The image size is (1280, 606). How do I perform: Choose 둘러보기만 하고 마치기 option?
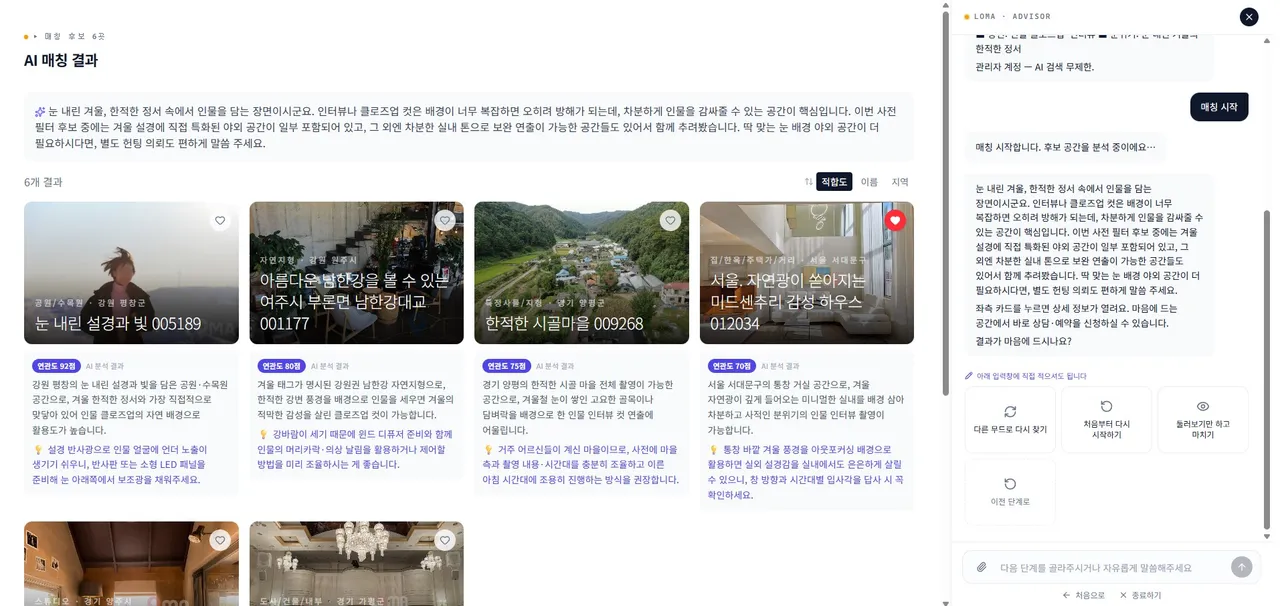[x=1203, y=420]
